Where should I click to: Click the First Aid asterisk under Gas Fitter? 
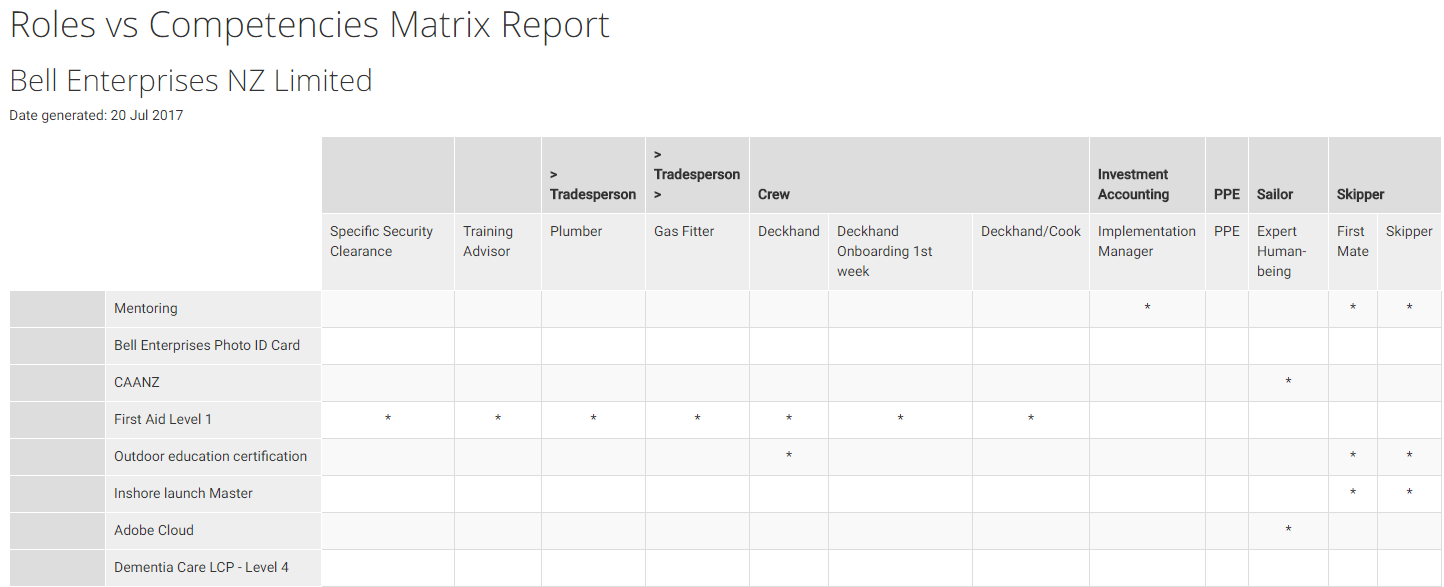click(697, 420)
